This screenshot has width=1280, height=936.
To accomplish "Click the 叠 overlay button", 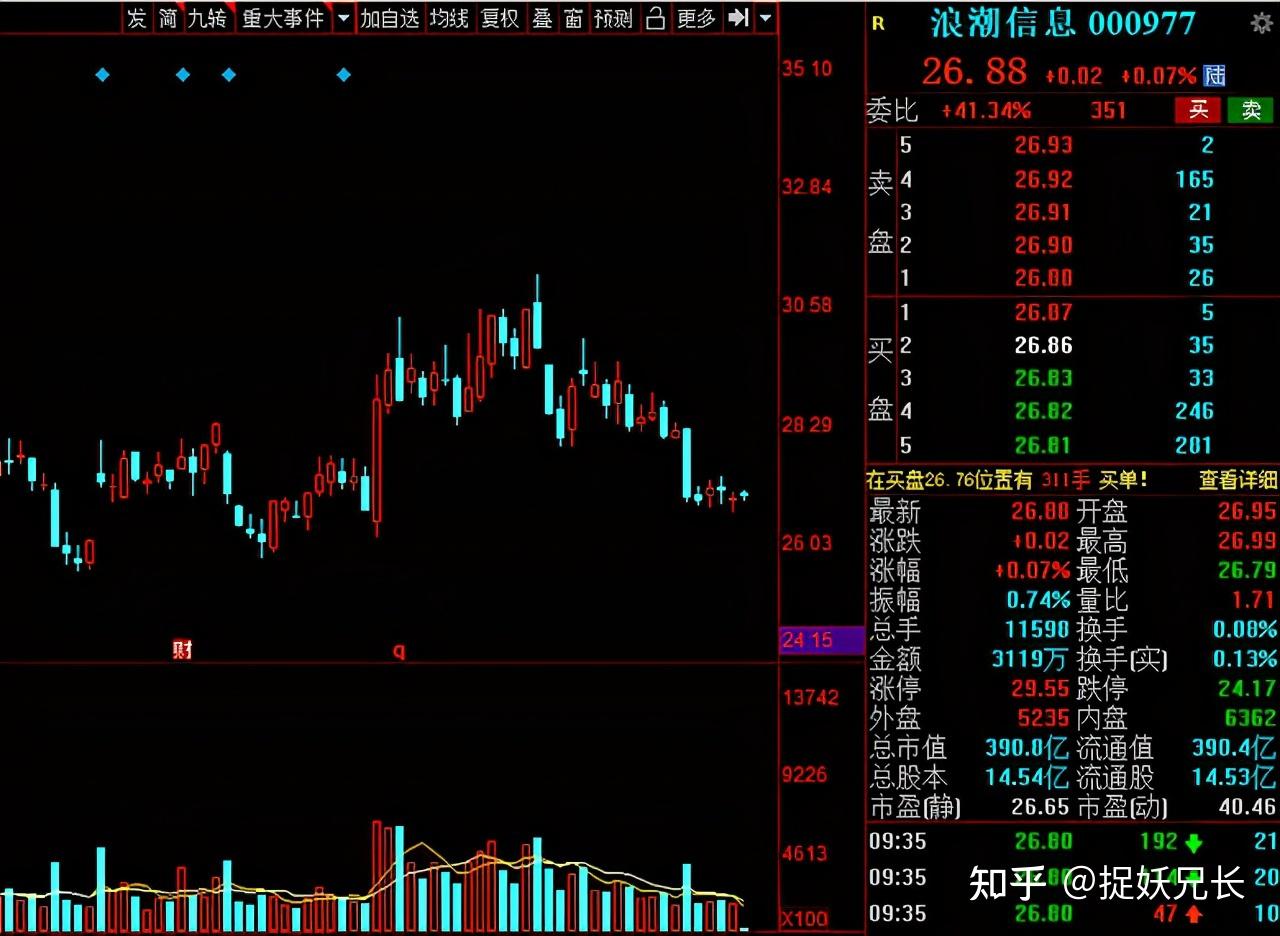I will pyautogui.click(x=542, y=18).
